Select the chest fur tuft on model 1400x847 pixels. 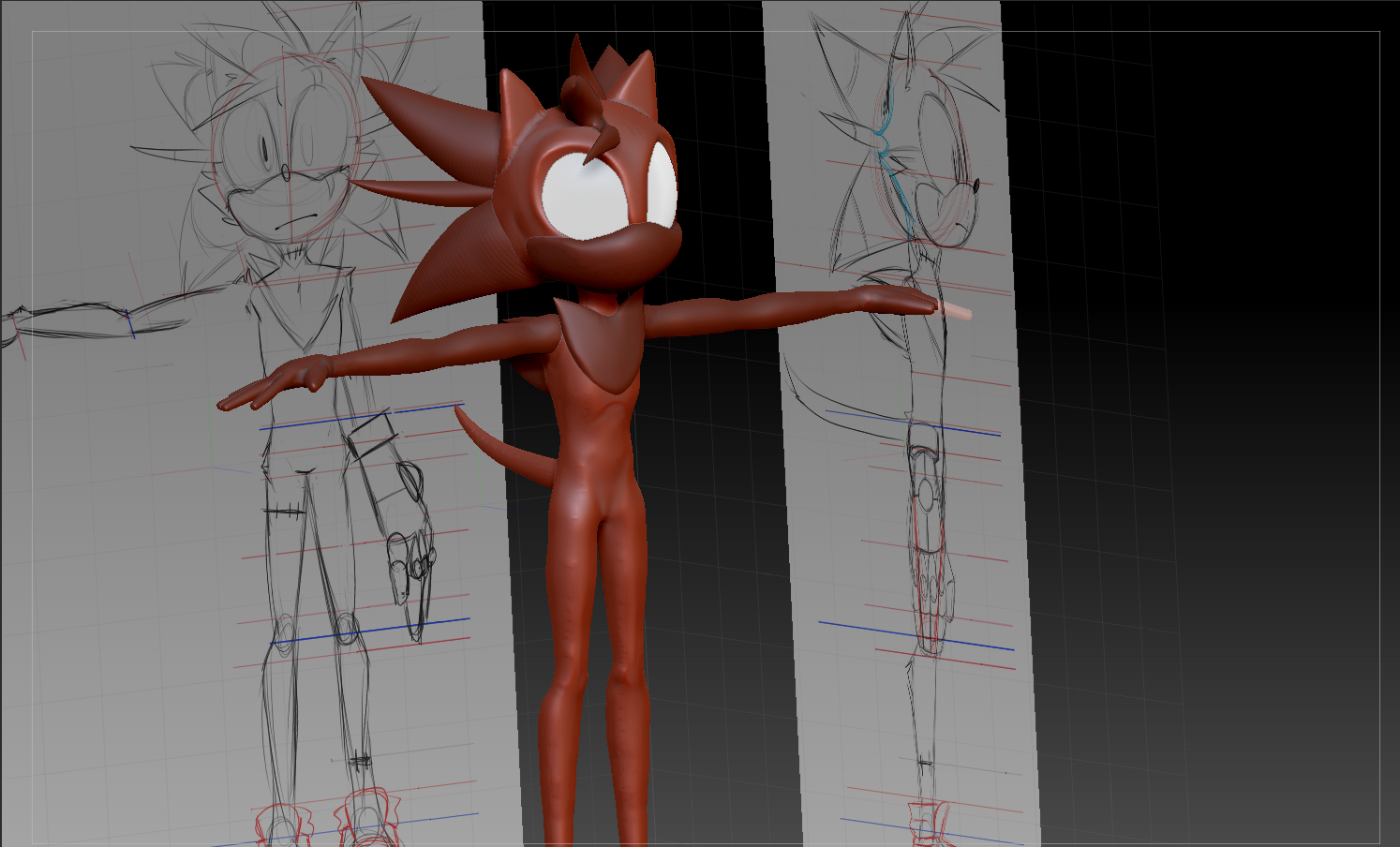(601, 345)
